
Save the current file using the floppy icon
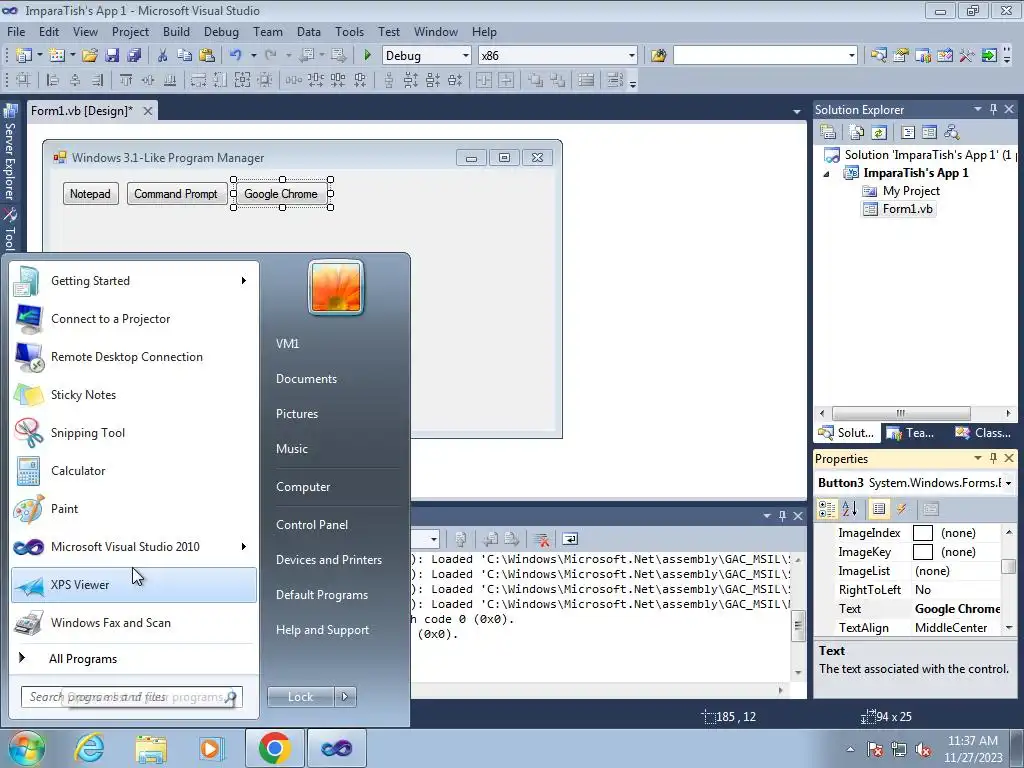point(112,56)
